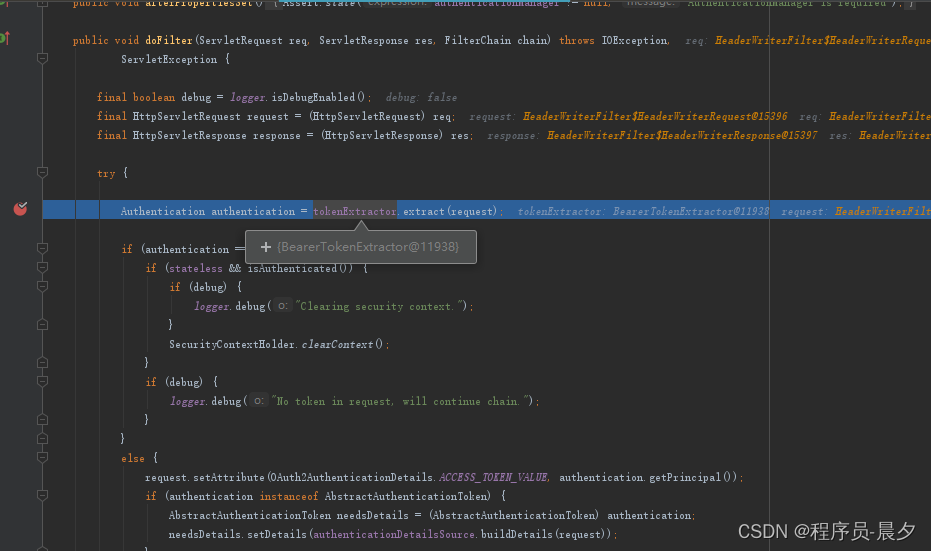Screen dimensions: 931x551
Task: Collapse the doFilter method using its gutter fold marker
Action: click(x=42, y=58)
